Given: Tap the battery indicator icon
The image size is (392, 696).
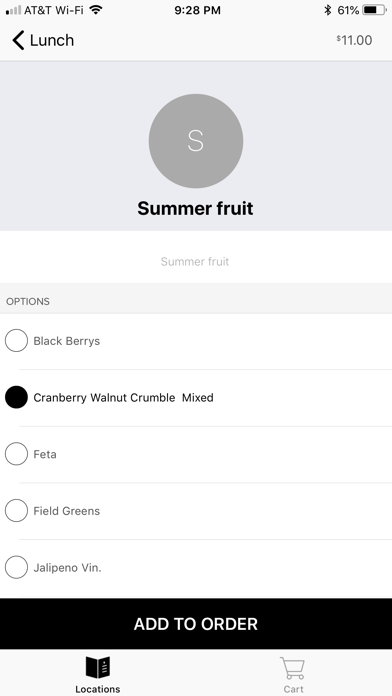Looking at the screenshot, I should tap(374, 10).
